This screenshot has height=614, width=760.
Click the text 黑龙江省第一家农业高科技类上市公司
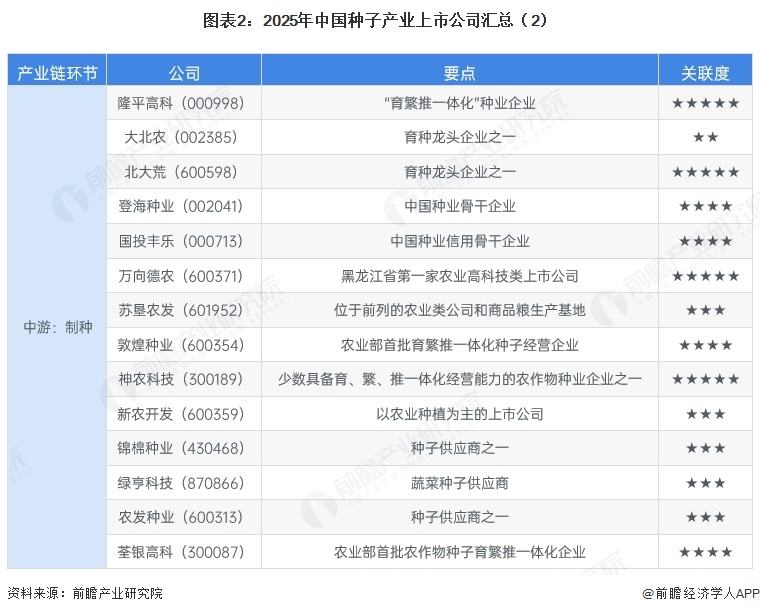click(459, 276)
